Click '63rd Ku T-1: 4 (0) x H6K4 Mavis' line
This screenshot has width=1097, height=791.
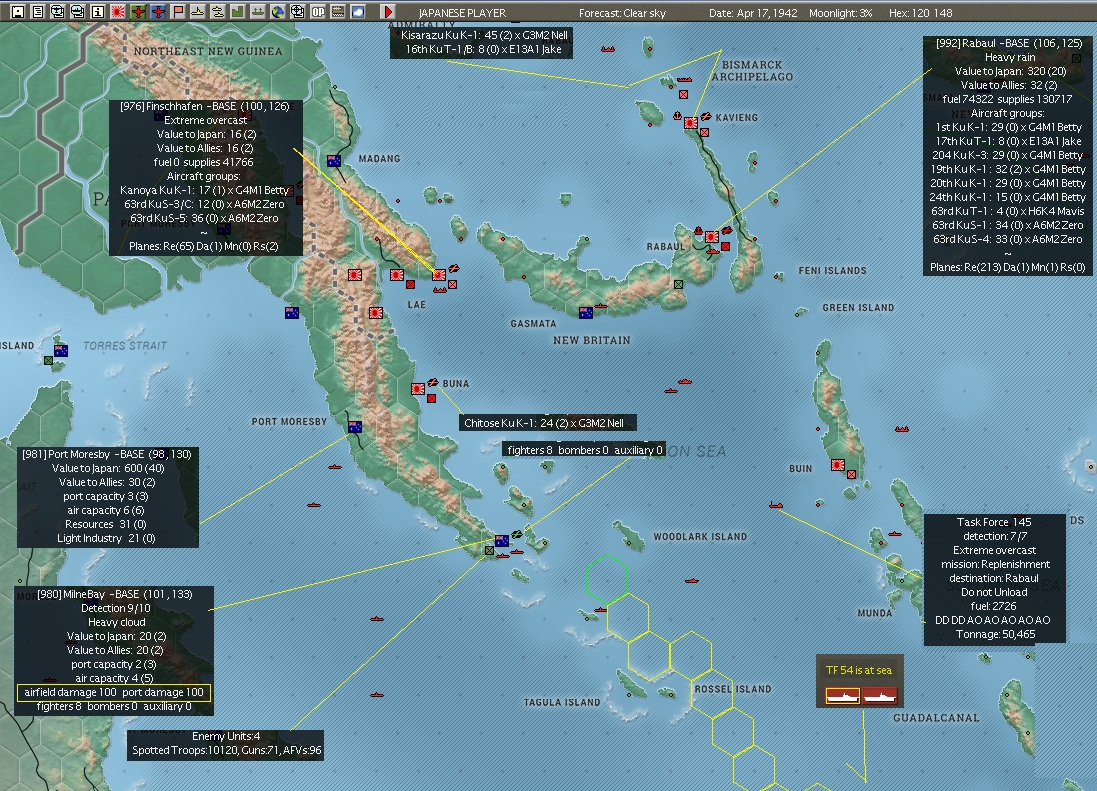point(1007,211)
